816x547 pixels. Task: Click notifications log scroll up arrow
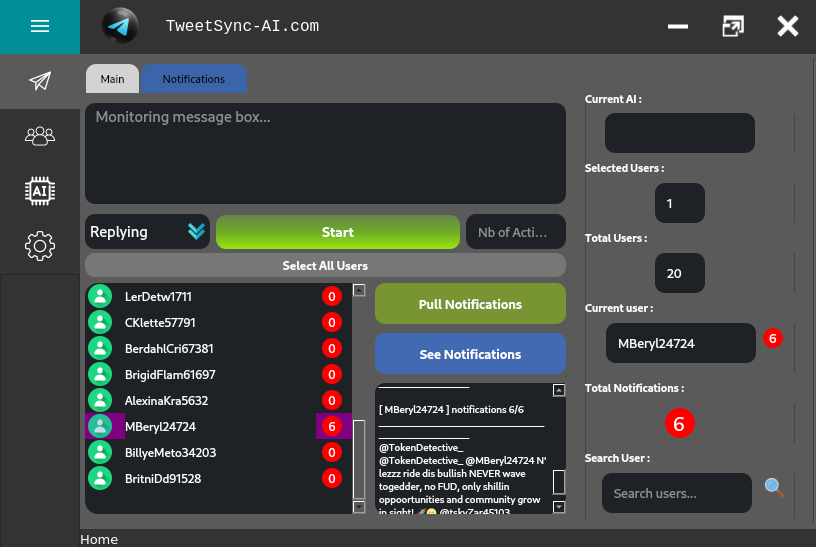(559, 390)
